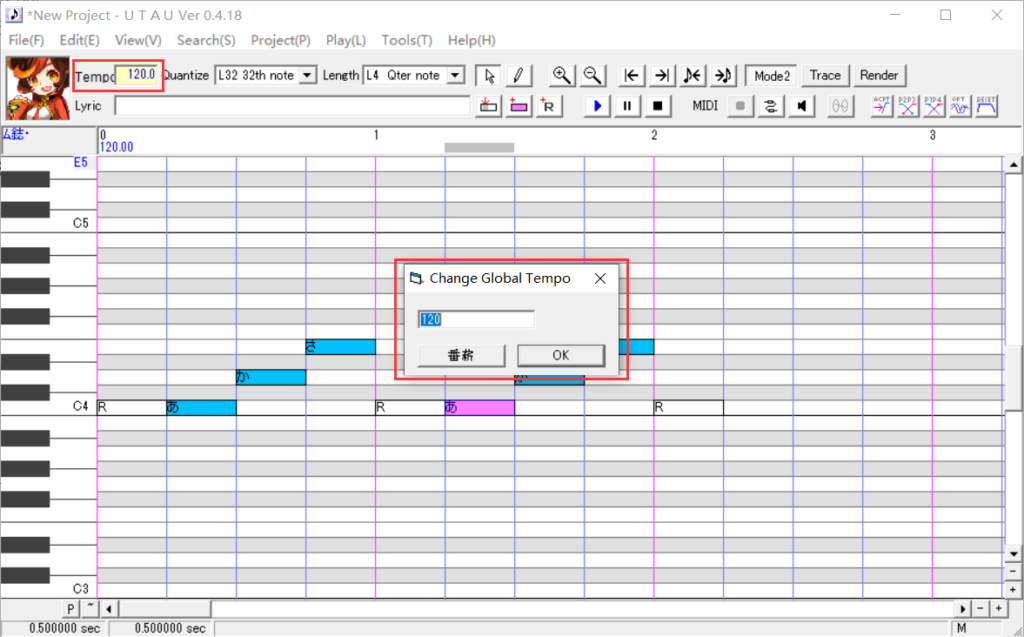Screen dimensions: 1024x637
Task: Click the insert rest 'R' icon
Action: [548, 105]
